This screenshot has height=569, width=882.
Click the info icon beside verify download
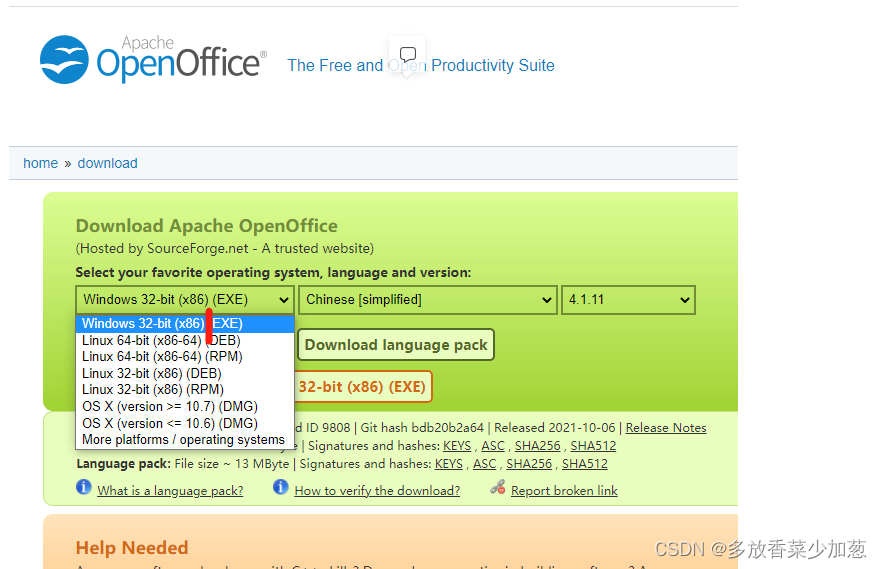[x=281, y=487]
